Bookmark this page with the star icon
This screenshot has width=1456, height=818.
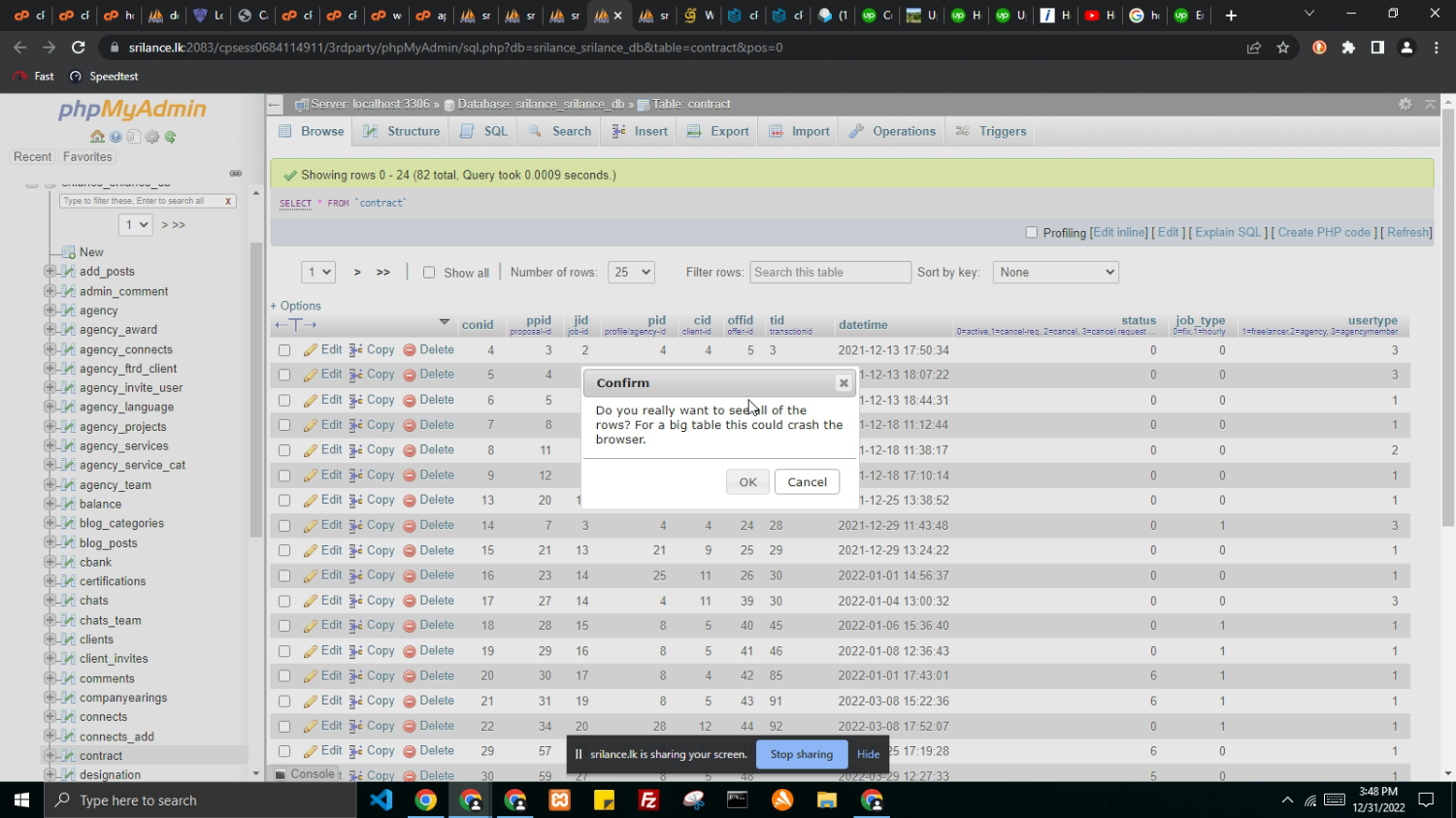tap(1283, 48)
